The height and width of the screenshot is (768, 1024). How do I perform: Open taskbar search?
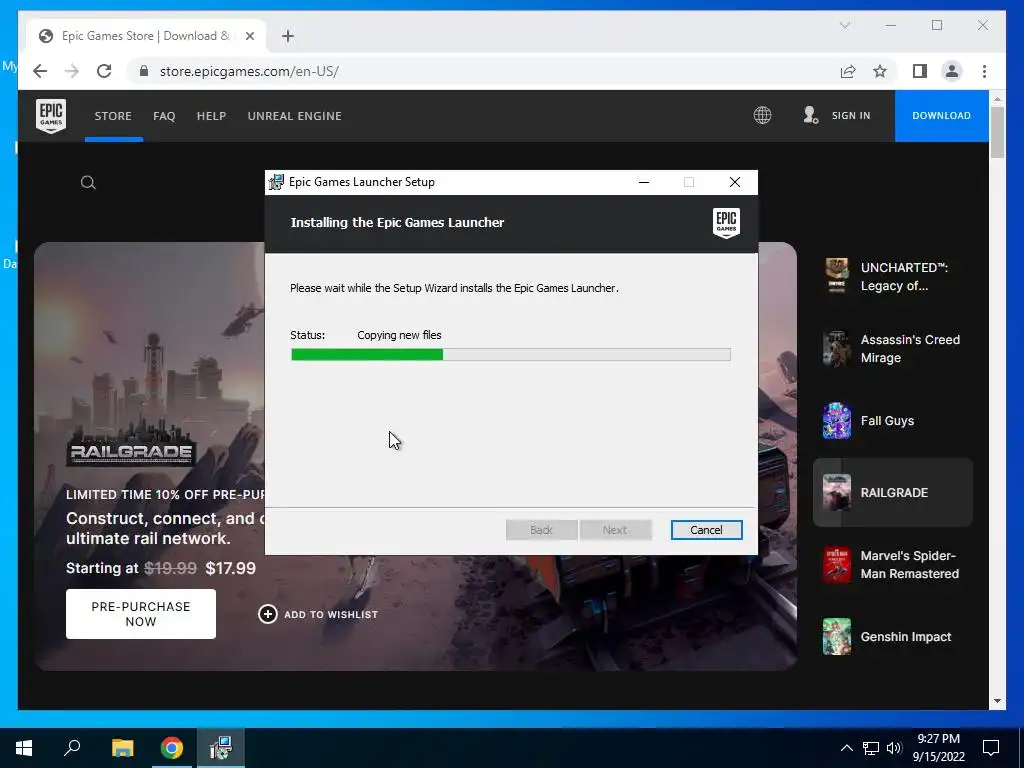[72, 748]
